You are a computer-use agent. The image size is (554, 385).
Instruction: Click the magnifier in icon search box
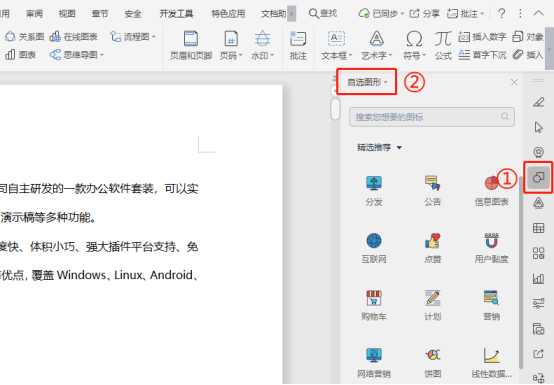(x=505, y=116)
